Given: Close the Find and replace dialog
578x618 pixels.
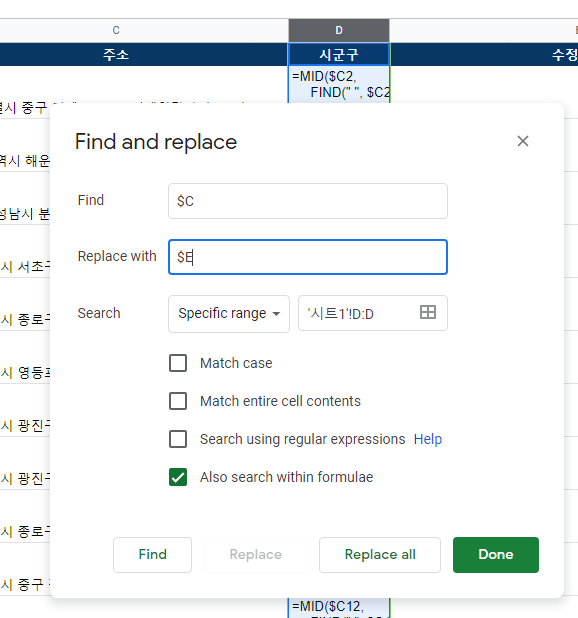Looking at the screenshot, I should coord(522,141).
